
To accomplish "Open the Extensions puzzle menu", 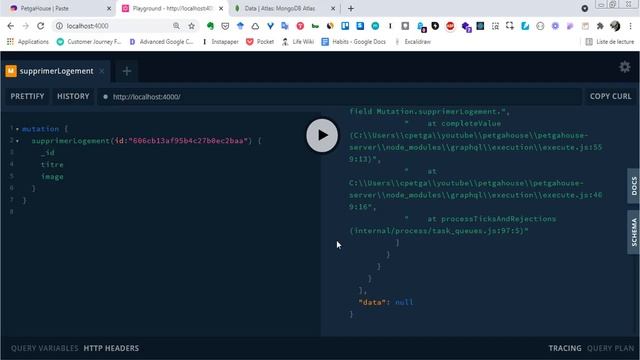I will point(600,26).
